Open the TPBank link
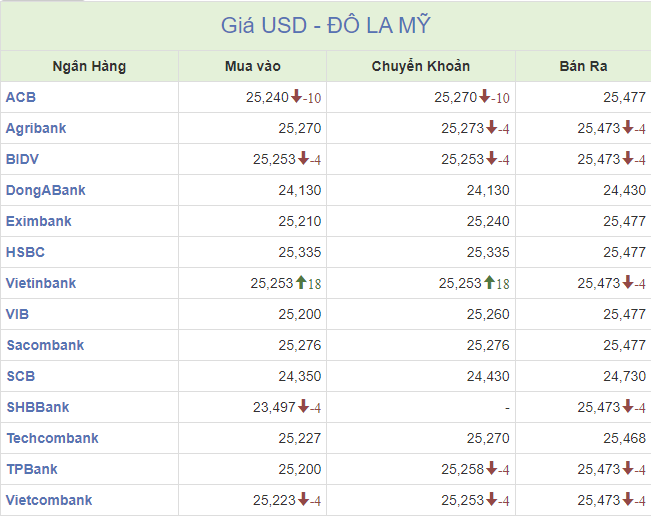This screenshot has height=516, width=651. 32,469
